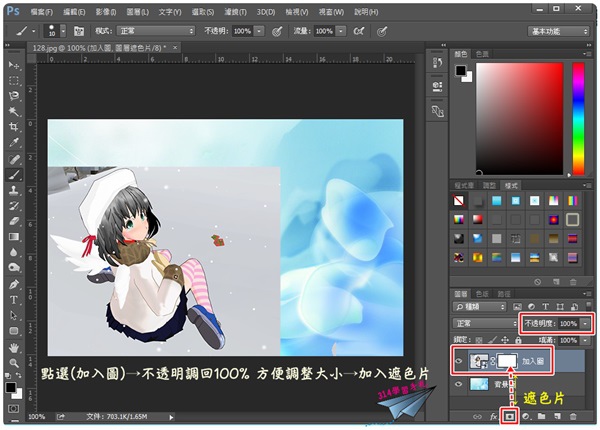Click the 100% zoom field in status bar
Viewport: 600px width, 430px height.
click(x=37, y=417)
